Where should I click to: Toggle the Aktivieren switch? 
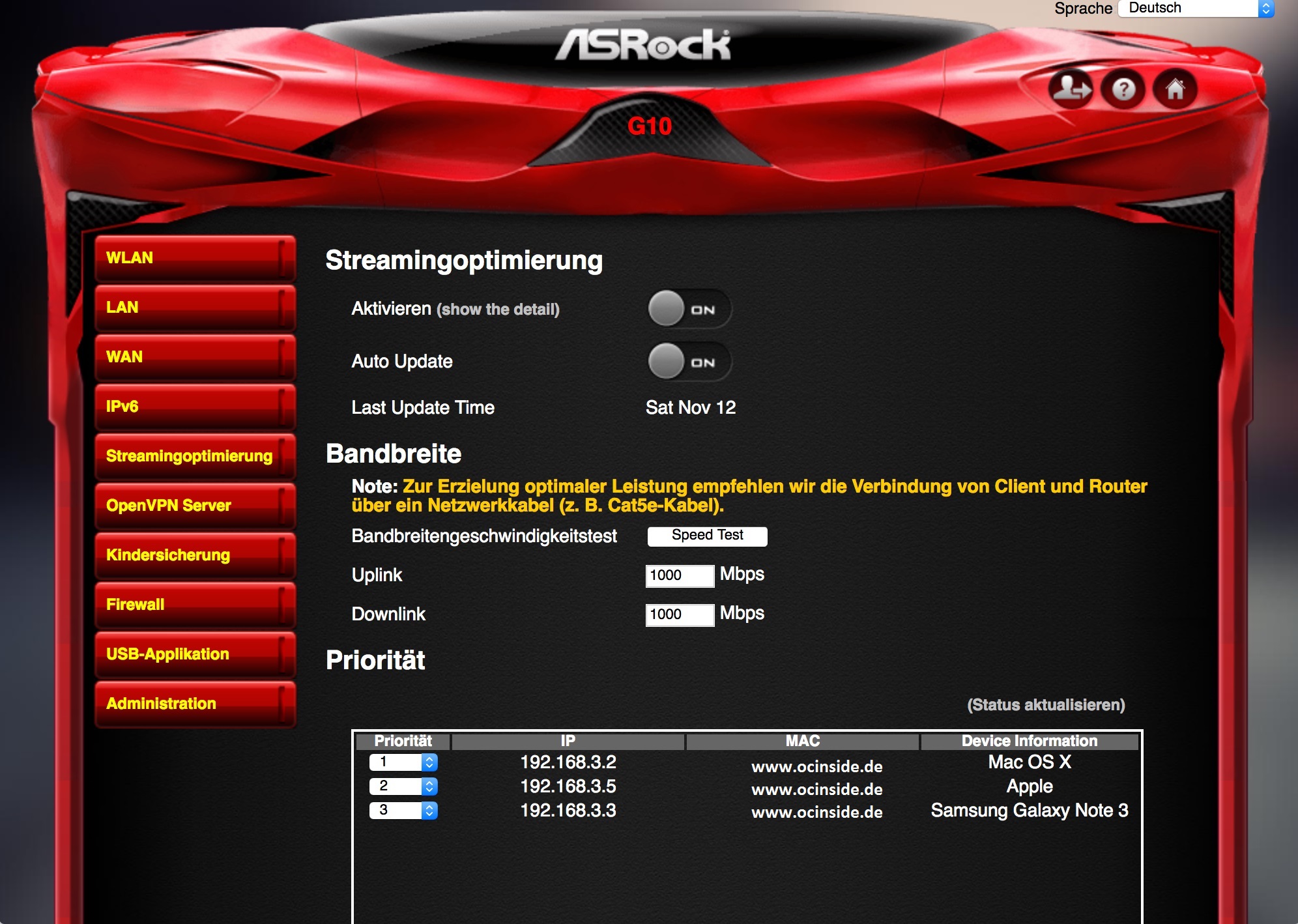coord(689,309)
